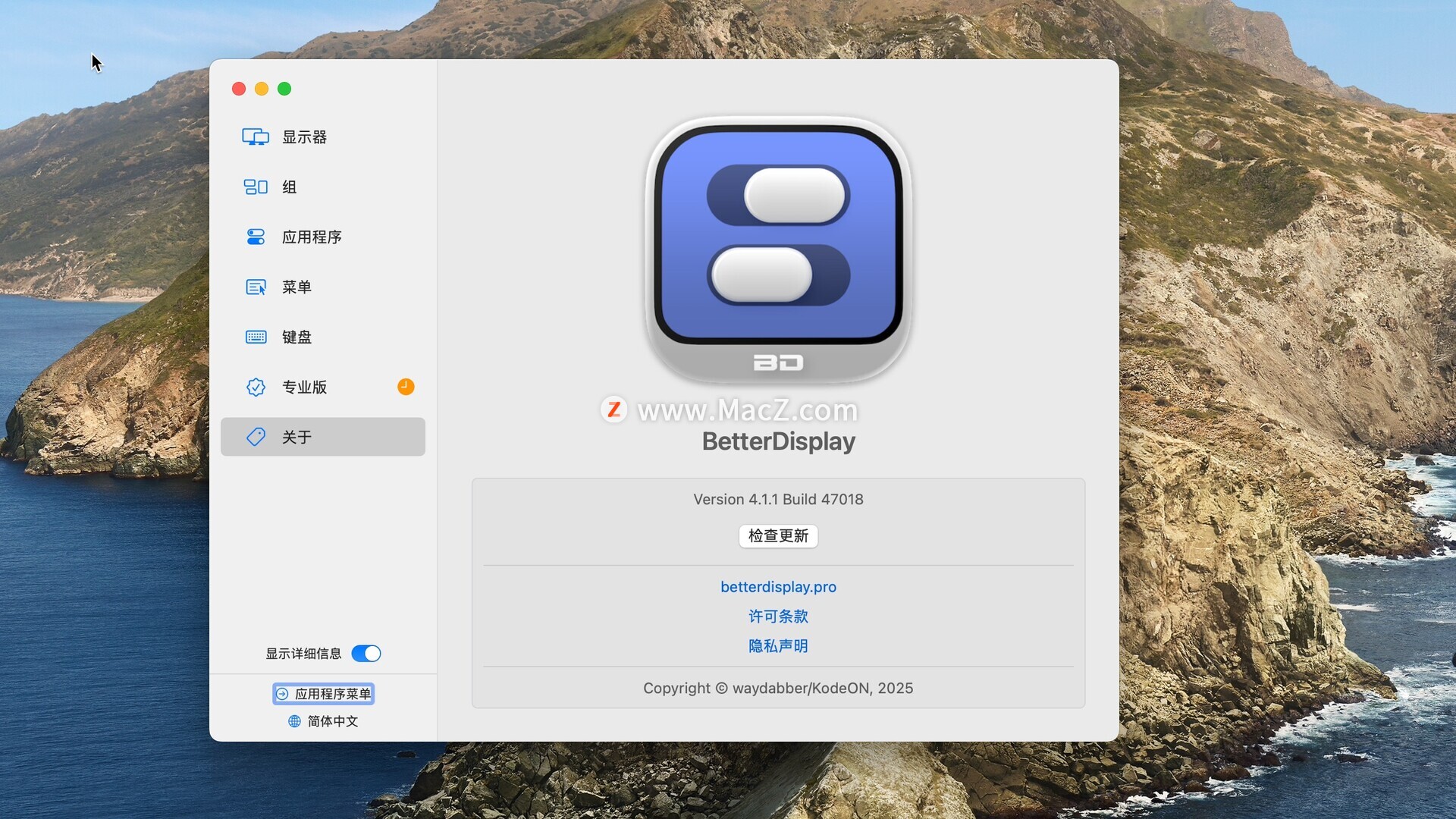Open the 隐私声明 link

778,646
